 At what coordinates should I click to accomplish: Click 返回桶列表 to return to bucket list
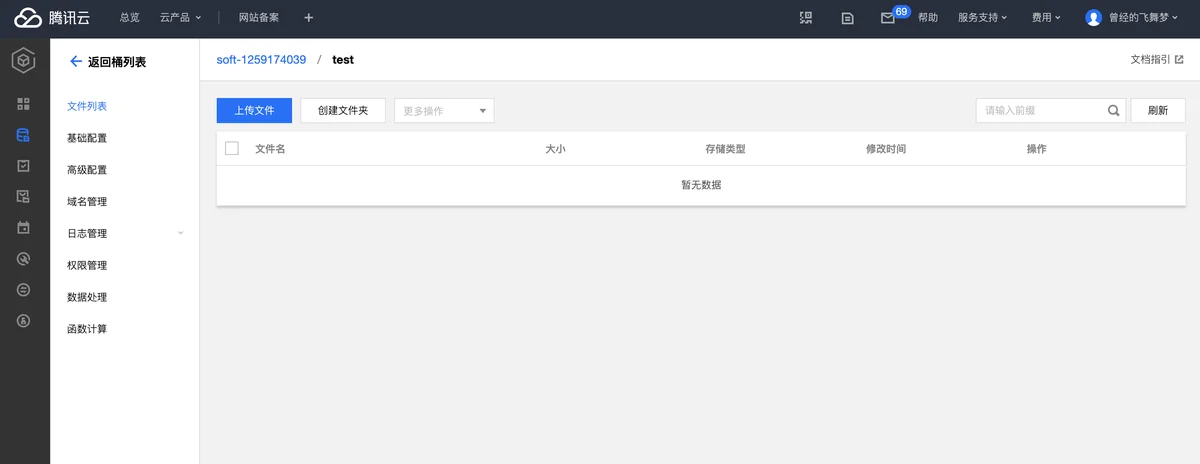[x=117, y=62]
